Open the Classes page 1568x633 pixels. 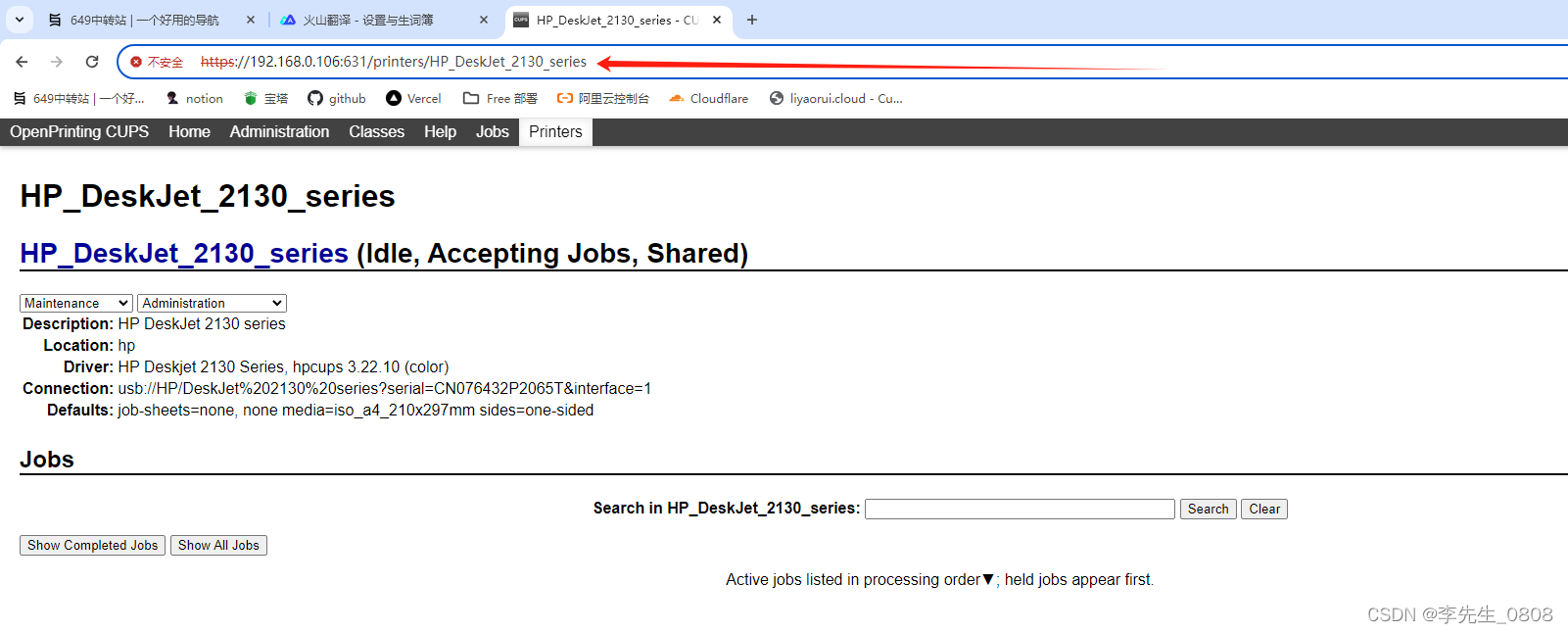[x=376, y=131]
